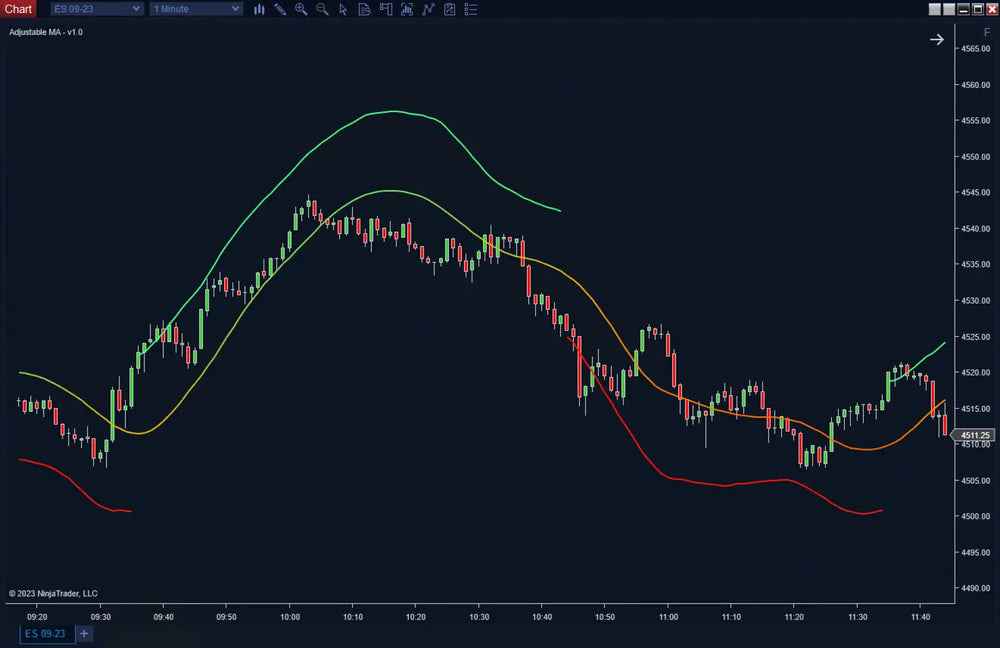Click the right arrow scroll-to-latest button
Image resolution: width=1000 pixels, height=648 pixels.
(936, 39)
